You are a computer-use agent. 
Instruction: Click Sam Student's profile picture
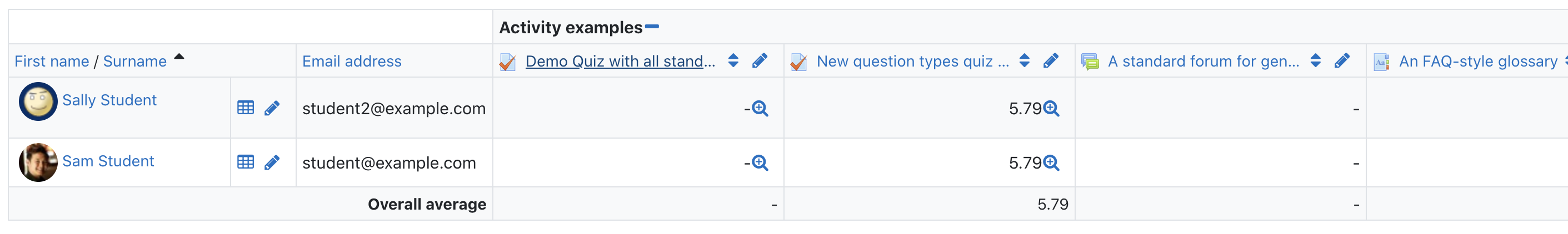click(38, 162)
